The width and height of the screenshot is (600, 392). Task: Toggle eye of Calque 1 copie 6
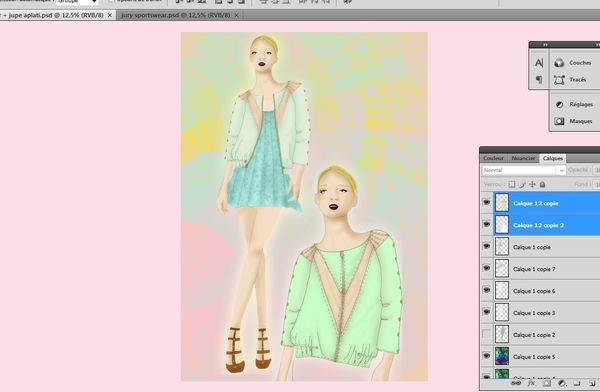(486, 290)
